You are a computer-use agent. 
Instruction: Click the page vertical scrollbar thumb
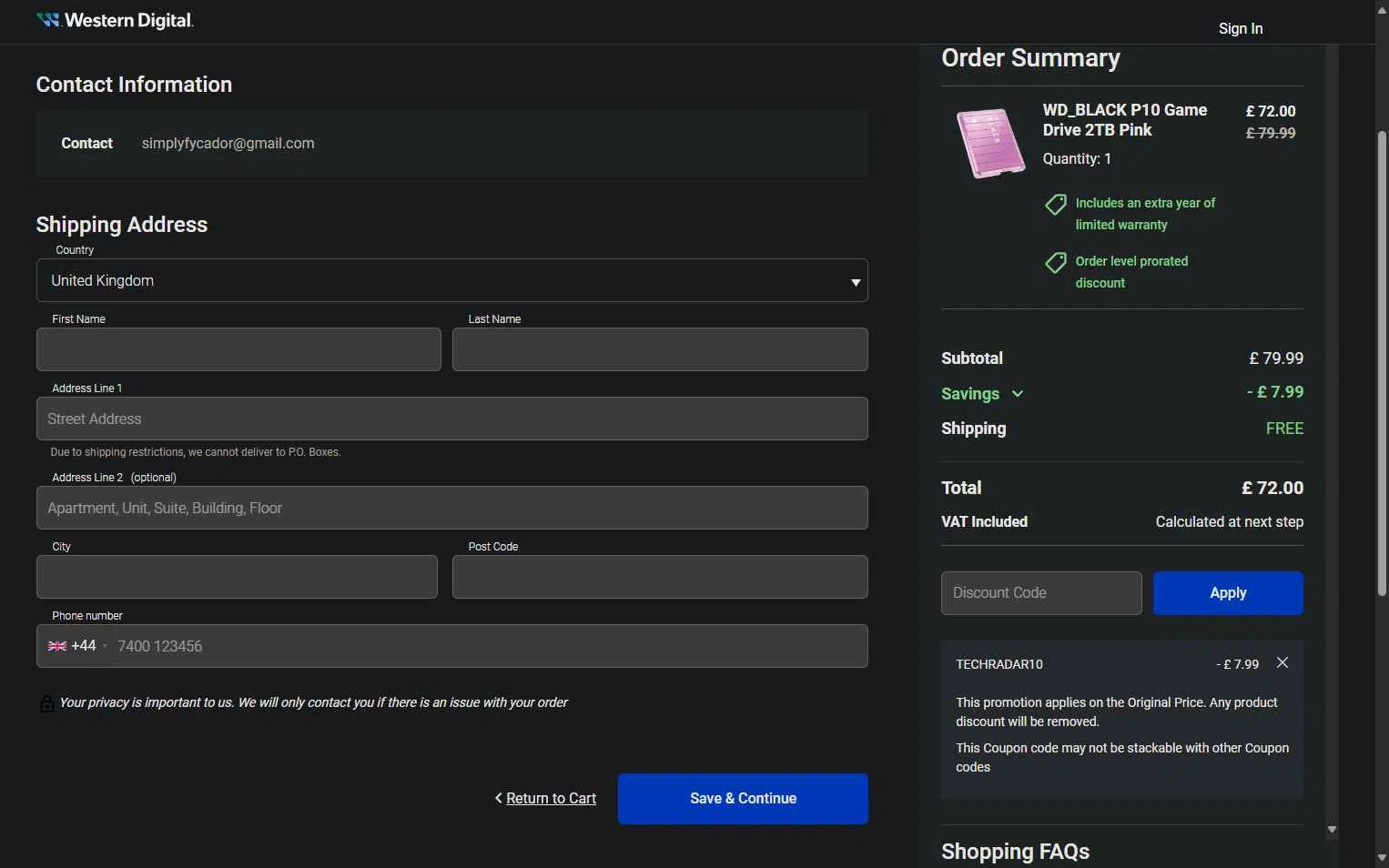pyautogui.click(x=1382, y=364)
